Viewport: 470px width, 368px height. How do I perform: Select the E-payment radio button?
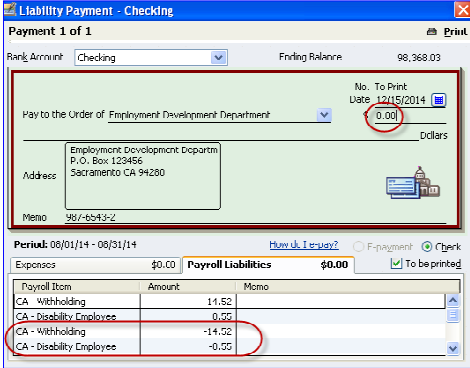[358, 247]
